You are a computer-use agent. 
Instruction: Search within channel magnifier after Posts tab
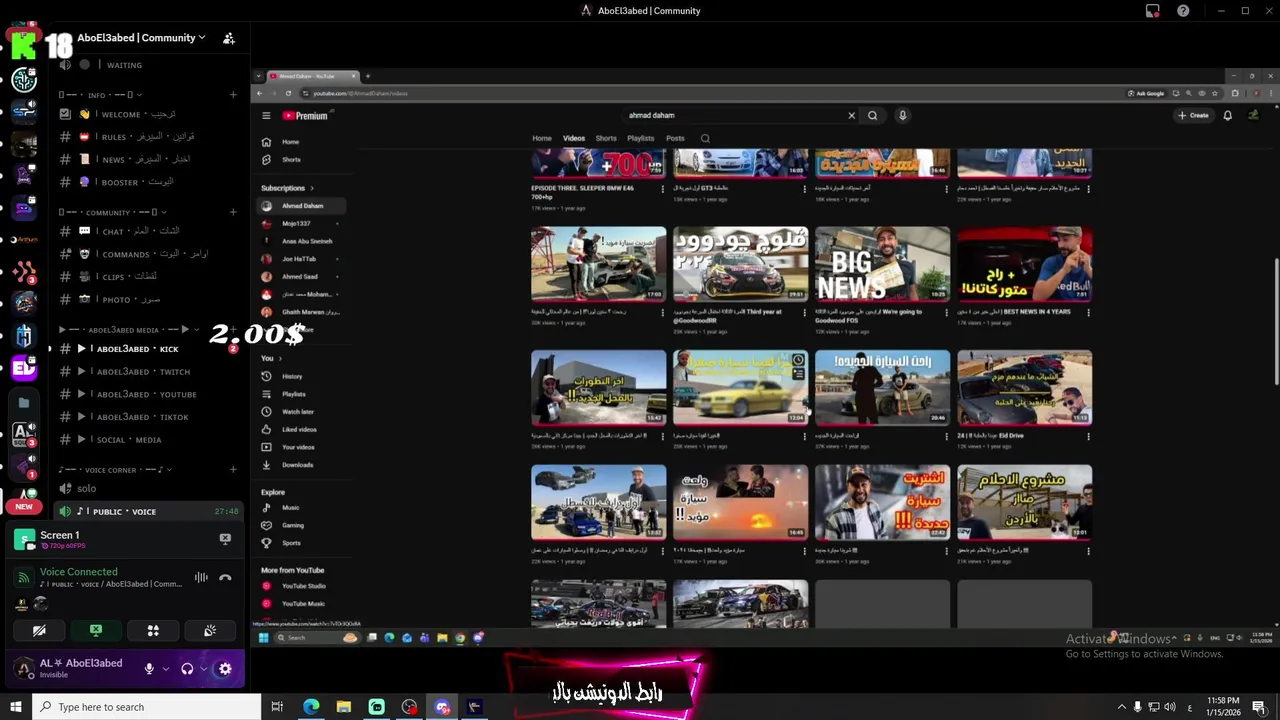[x=705, y=139]
